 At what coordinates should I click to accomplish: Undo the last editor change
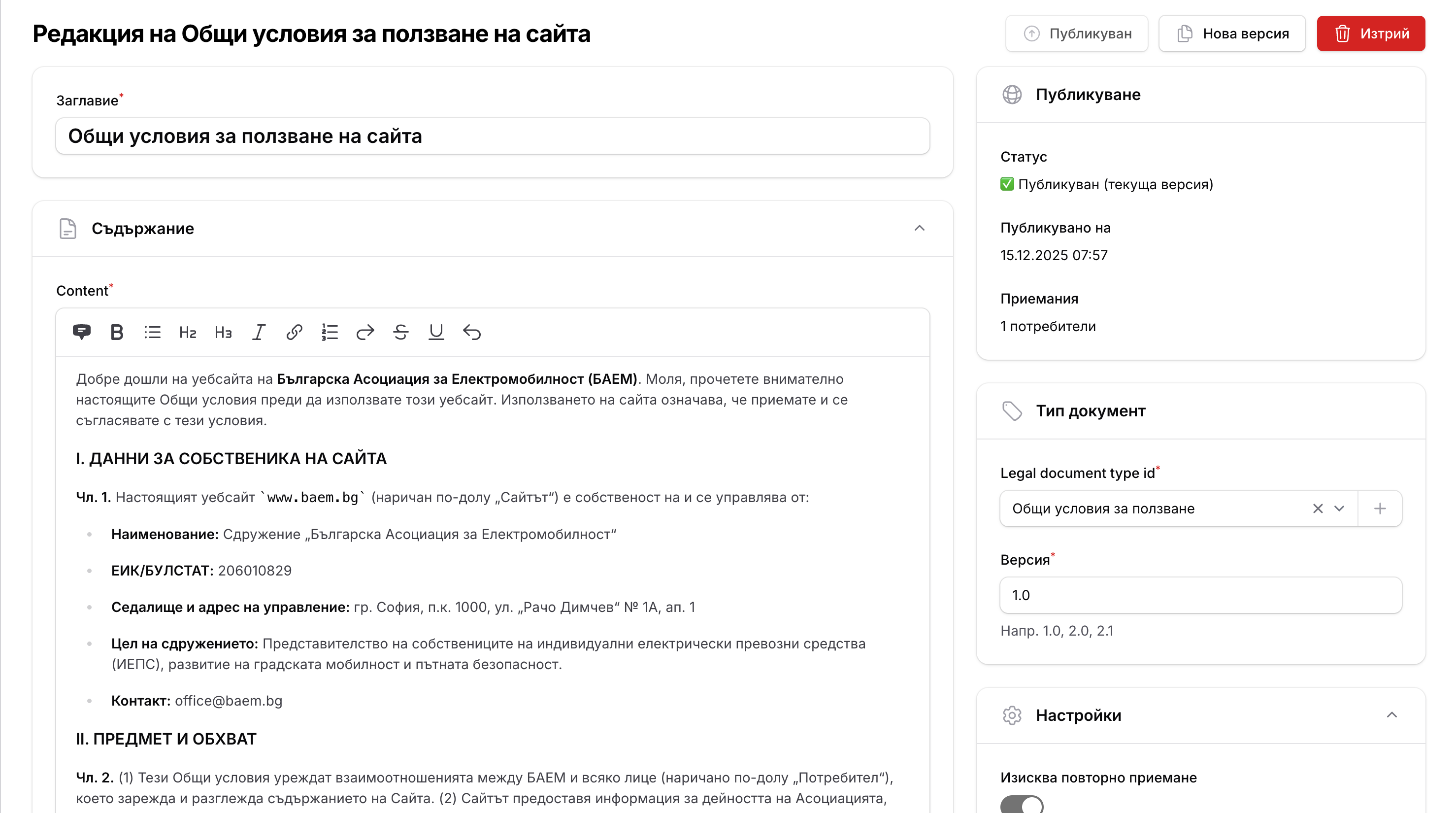coord(473,333)
